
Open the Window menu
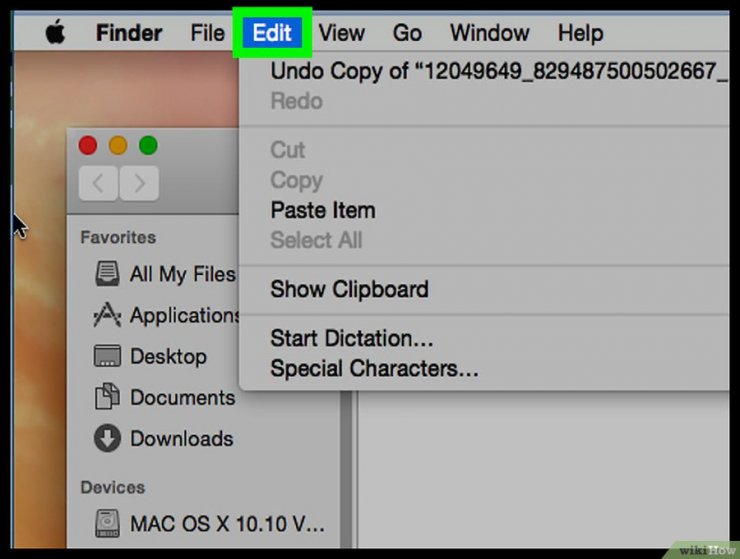click(x=489, y=33)
